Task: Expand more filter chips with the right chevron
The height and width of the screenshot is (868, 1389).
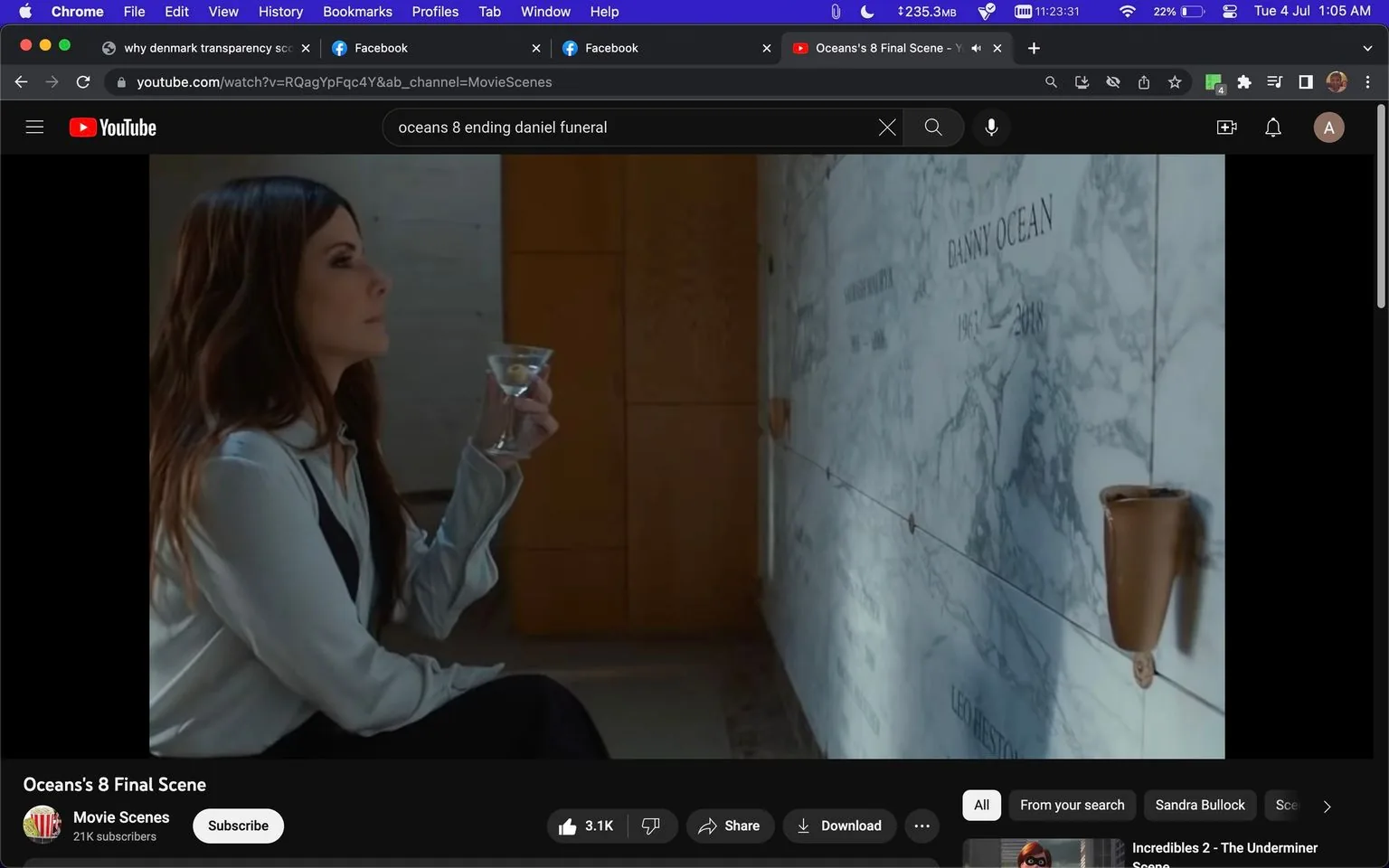Action: pos(1327,806)
